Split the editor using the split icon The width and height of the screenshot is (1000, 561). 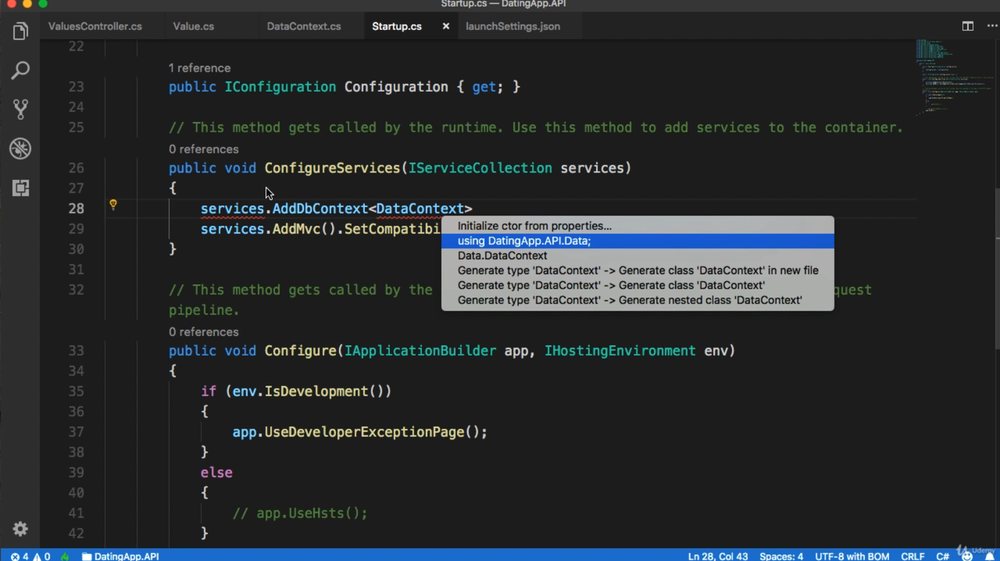[x=967, y=26]
